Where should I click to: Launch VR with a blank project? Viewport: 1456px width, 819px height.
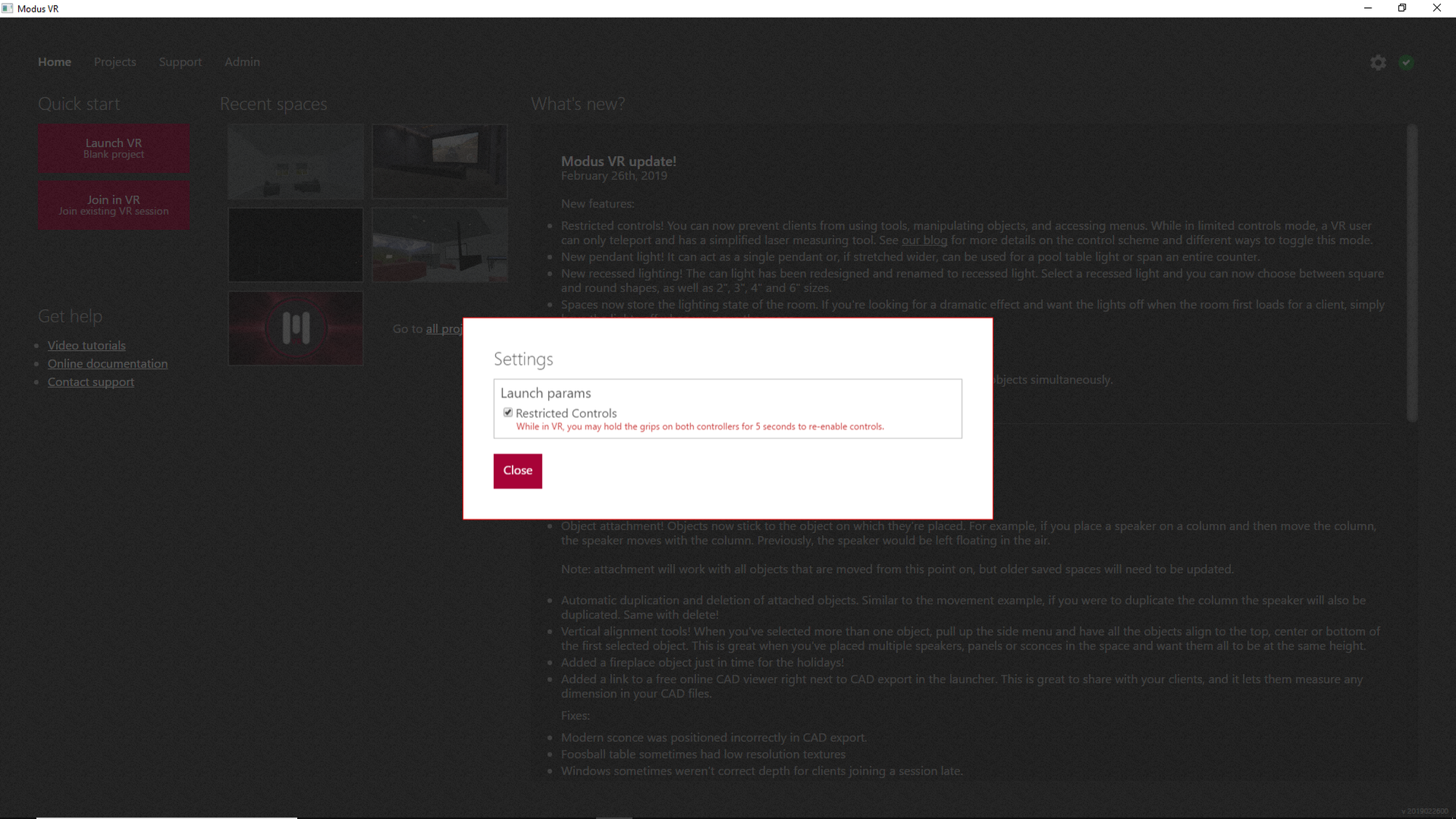(x=114, y=148)
